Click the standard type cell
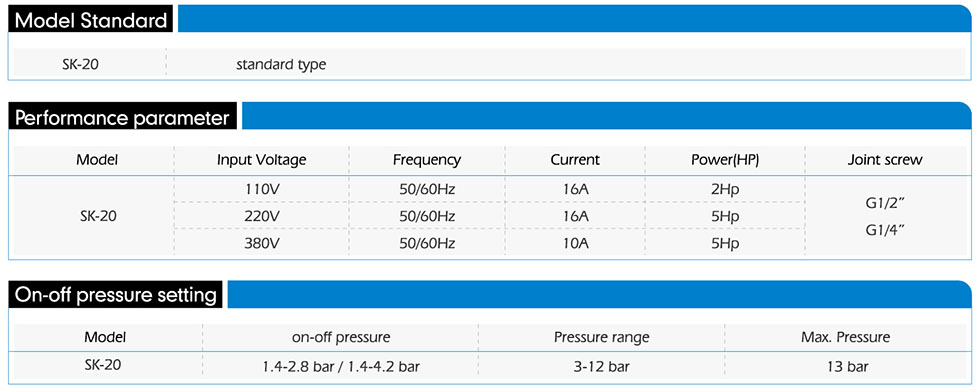980x392 pixels. (x=281, y=64)
